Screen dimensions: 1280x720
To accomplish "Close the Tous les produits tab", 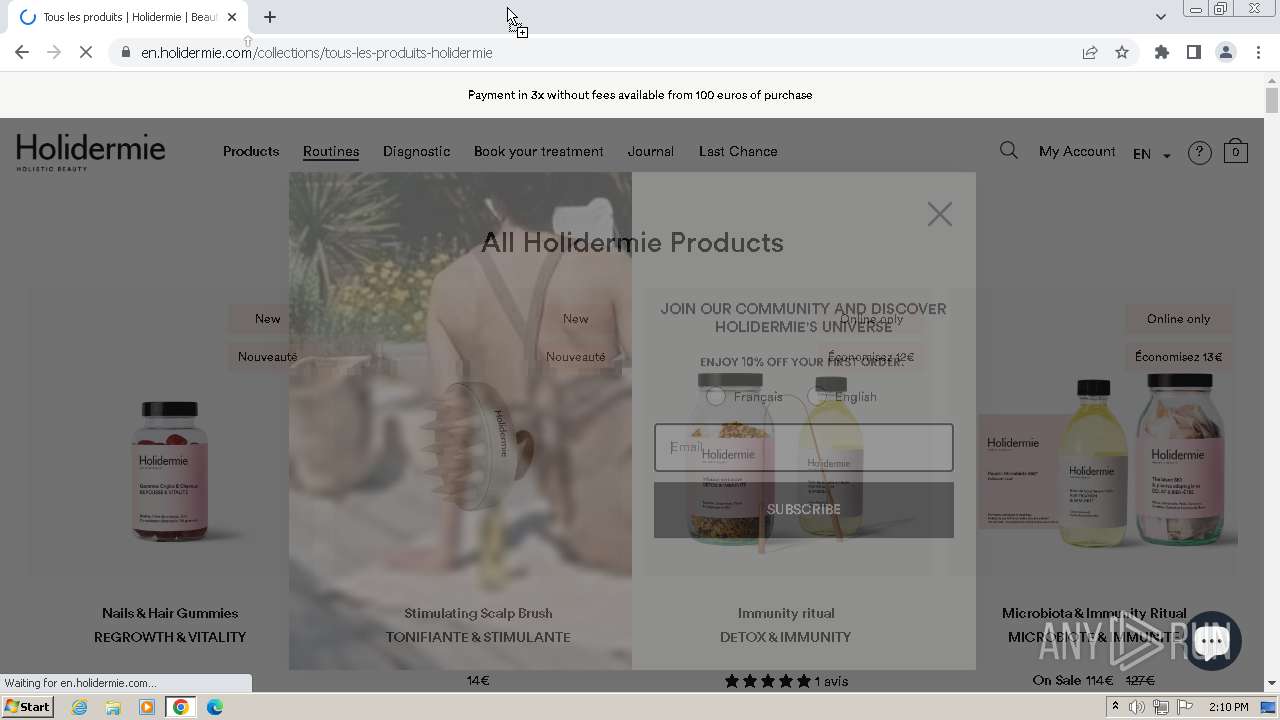I will click(x=232, y=17).
